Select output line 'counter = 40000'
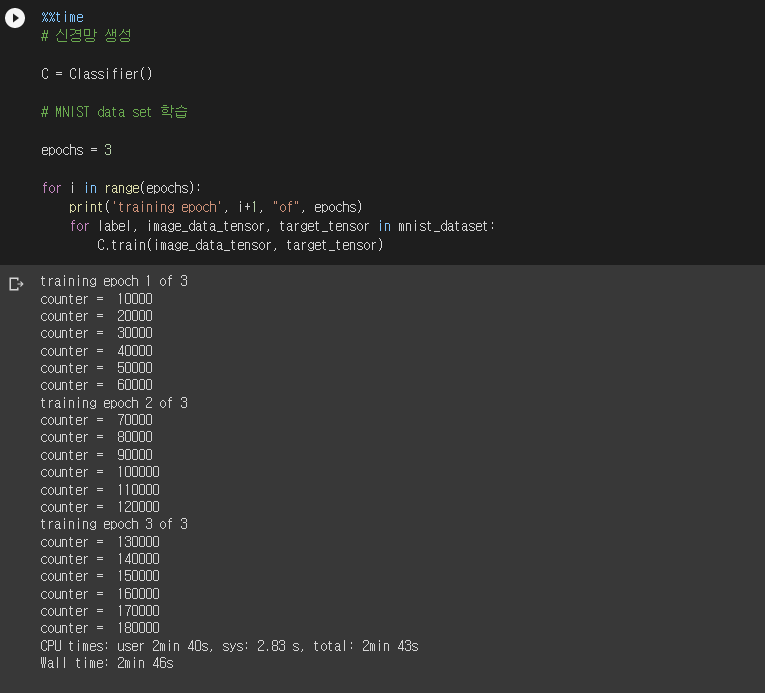 point(97,351)
